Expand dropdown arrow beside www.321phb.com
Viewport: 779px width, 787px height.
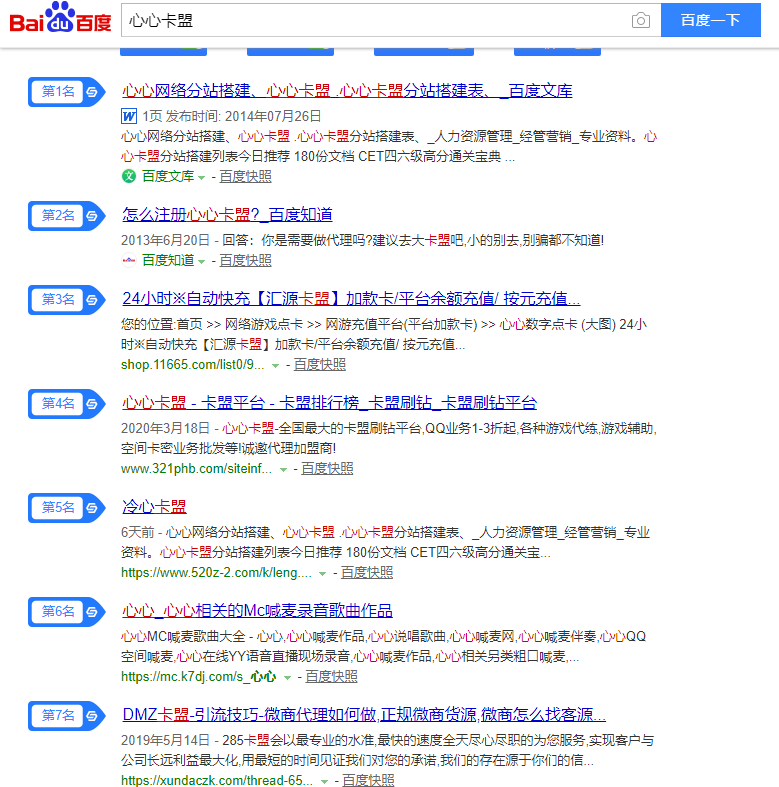(x=283, y=470)
